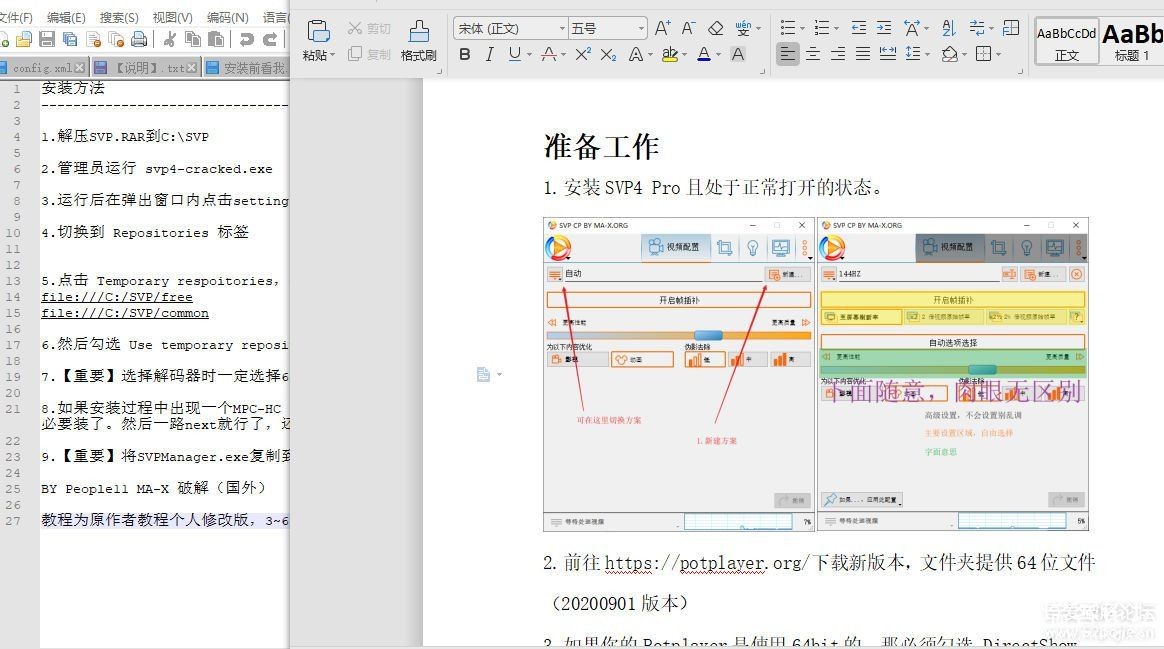Expand the line spacing dropdown arrow
The width and height of the screenshot is (1164, 649).
point(928,54)
